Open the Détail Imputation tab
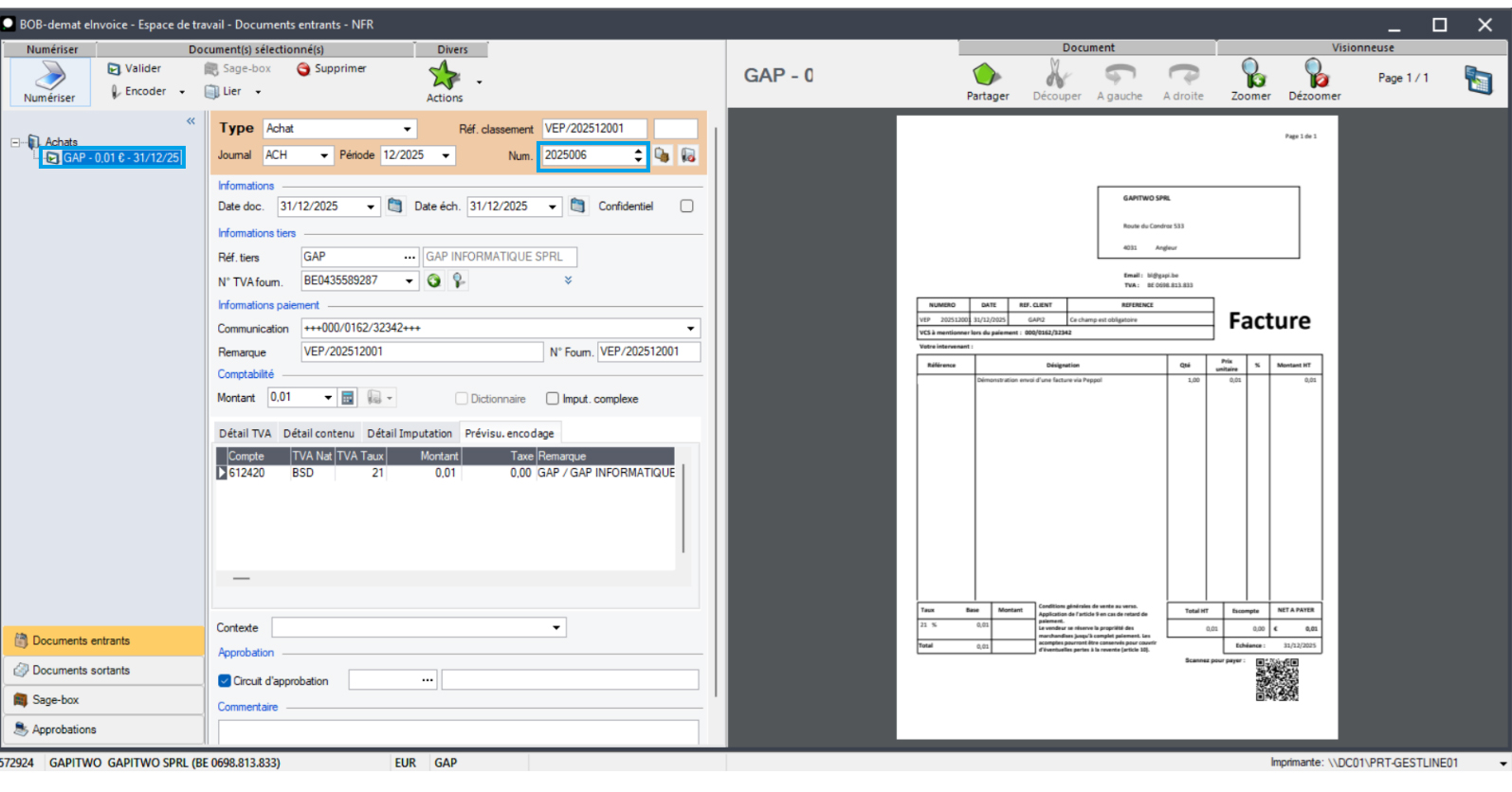This screenshot has height=792, width=1512. pos(410,434)
